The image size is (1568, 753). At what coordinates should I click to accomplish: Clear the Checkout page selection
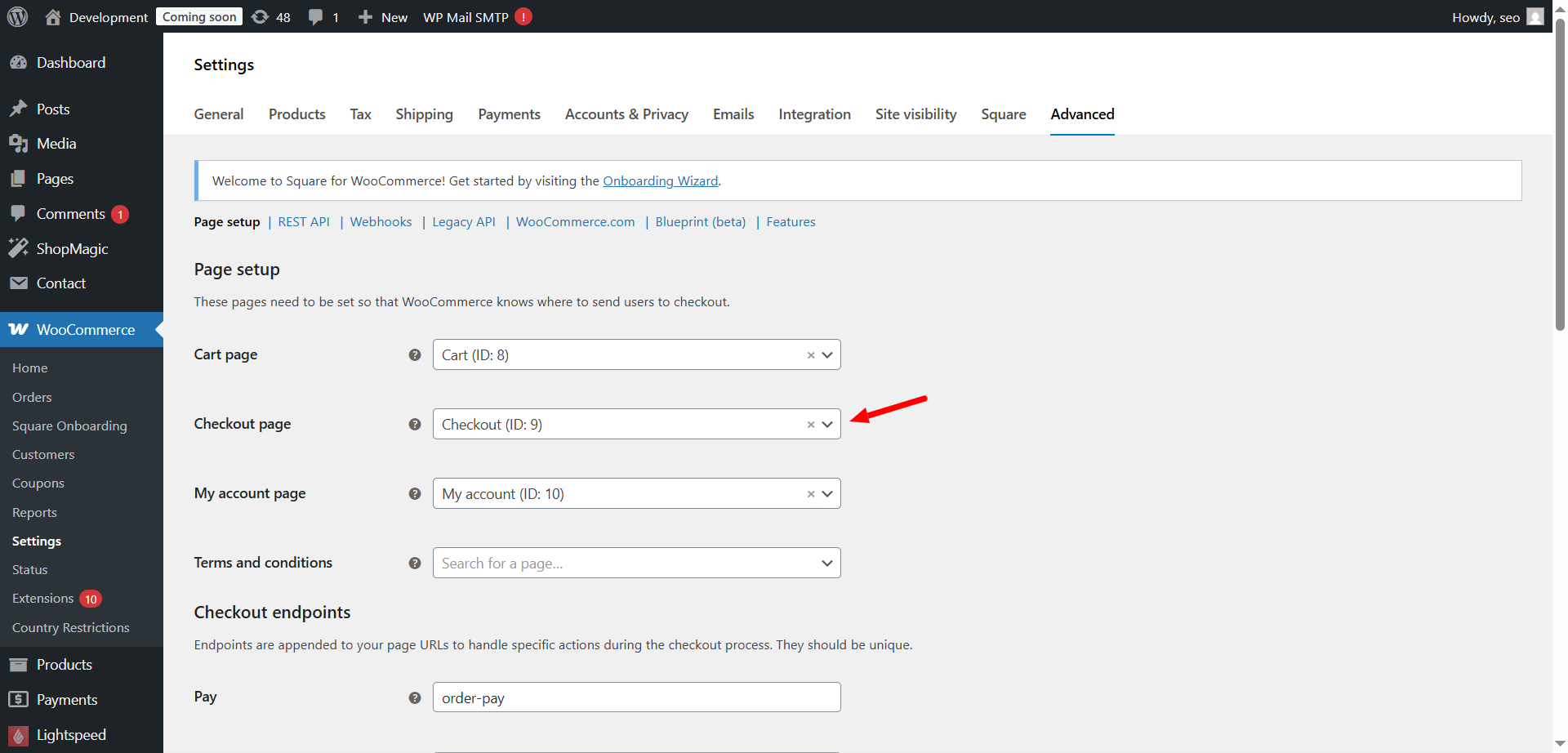pyautogui.click(x=811, y=425)
